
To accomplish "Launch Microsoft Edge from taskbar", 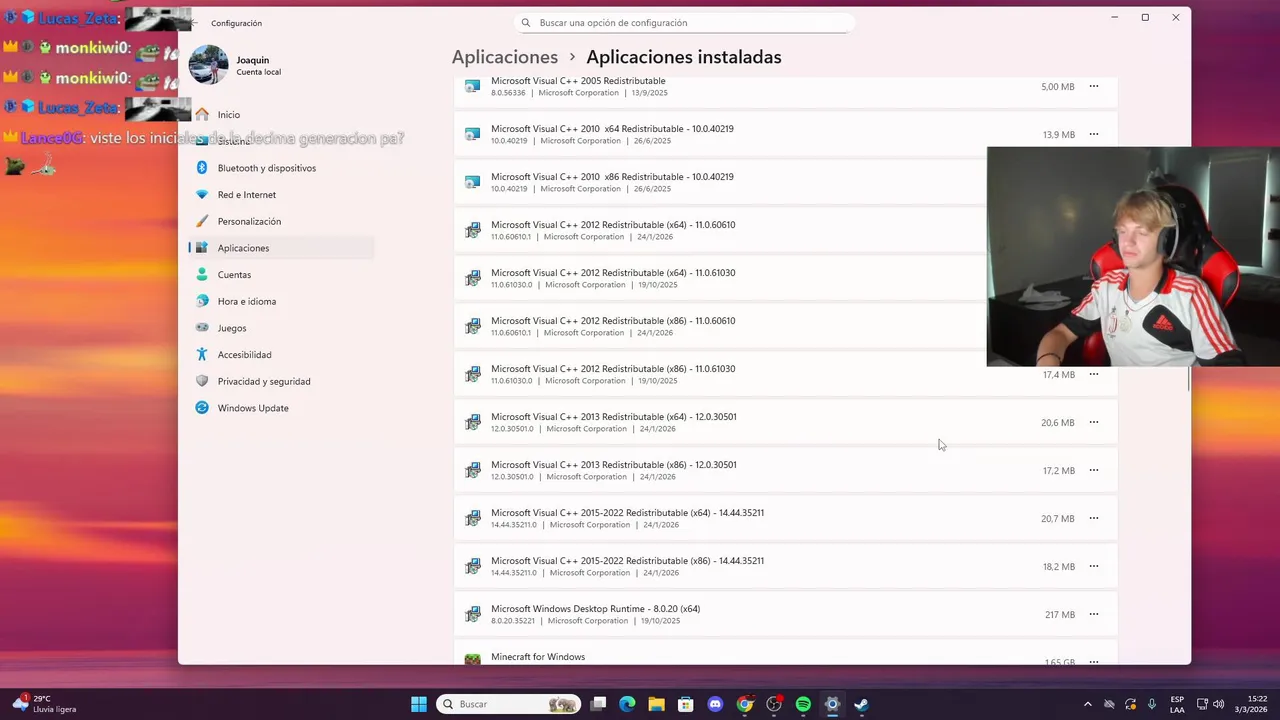I will 627,704.
